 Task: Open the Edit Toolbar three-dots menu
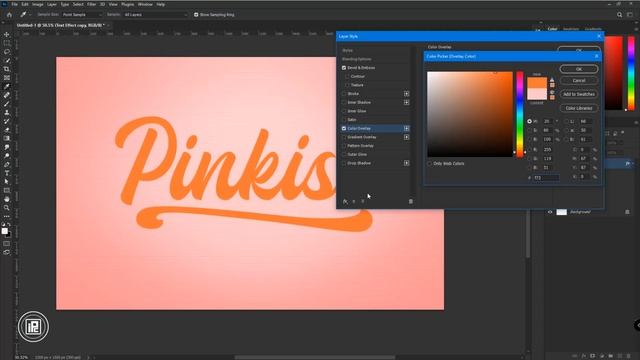tap(7, 216)
